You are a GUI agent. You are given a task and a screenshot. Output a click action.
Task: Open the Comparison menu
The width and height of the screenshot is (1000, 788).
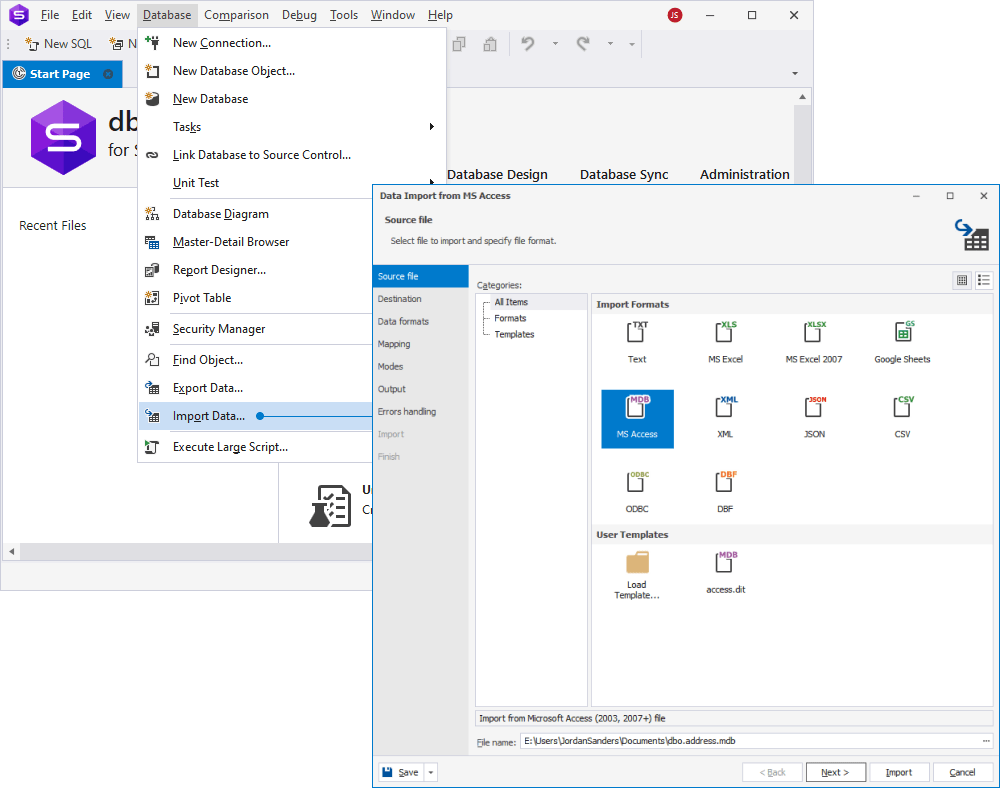(236, 15)
